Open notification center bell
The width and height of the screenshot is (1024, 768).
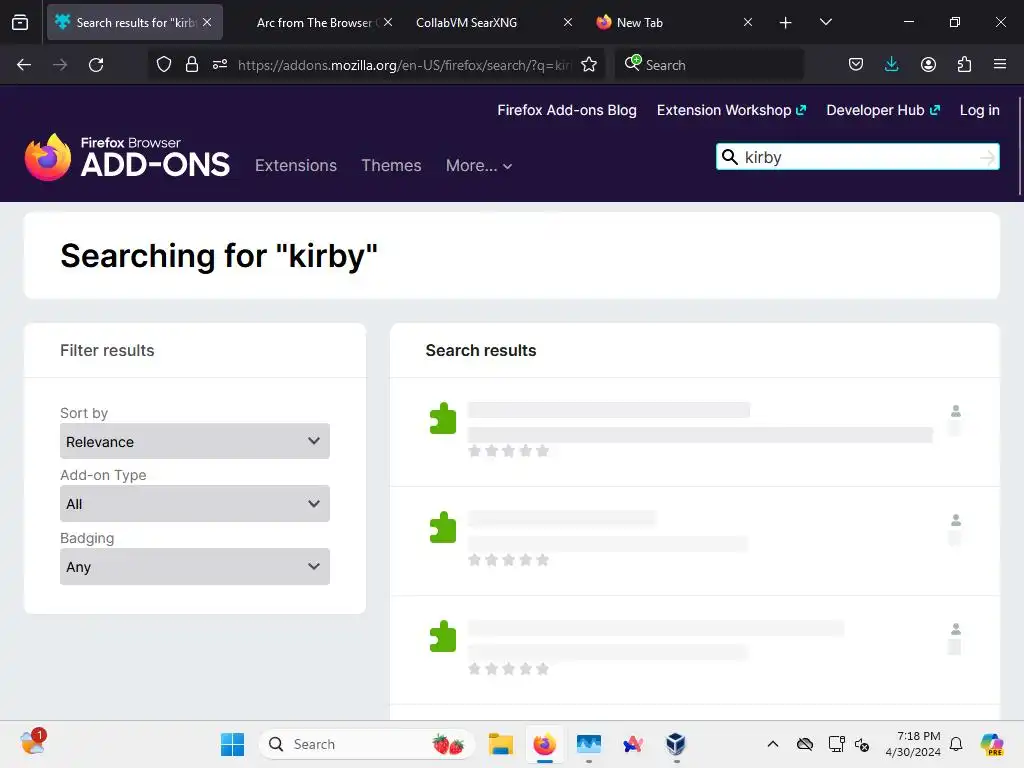[x=956, y=744]
